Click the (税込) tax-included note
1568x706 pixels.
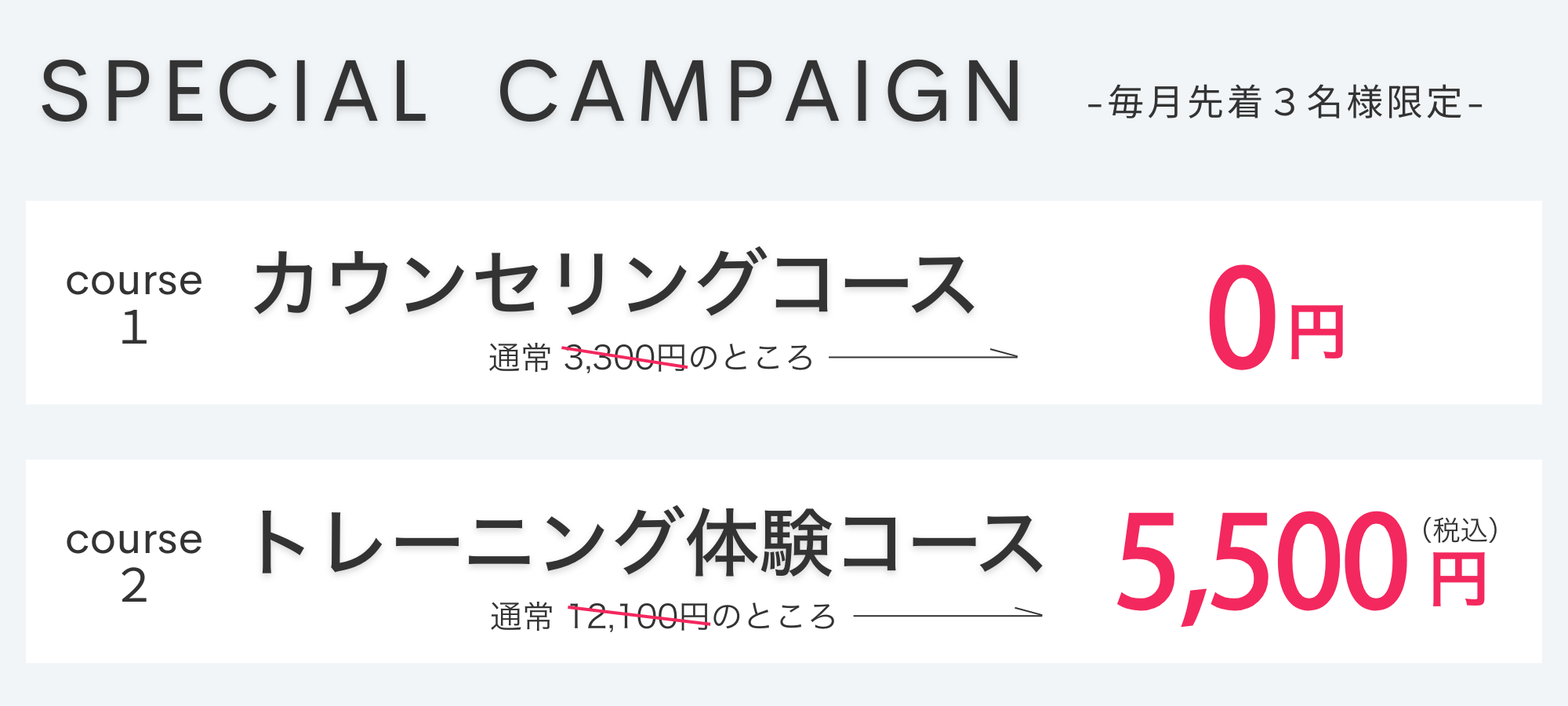(x=1461, y=530)
